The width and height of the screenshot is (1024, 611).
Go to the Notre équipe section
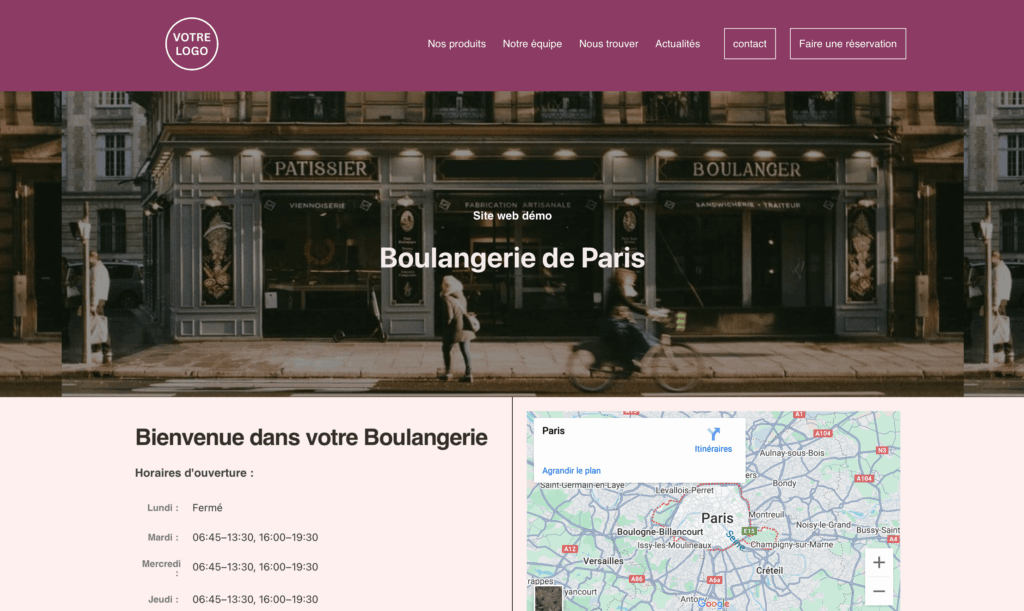532,44
